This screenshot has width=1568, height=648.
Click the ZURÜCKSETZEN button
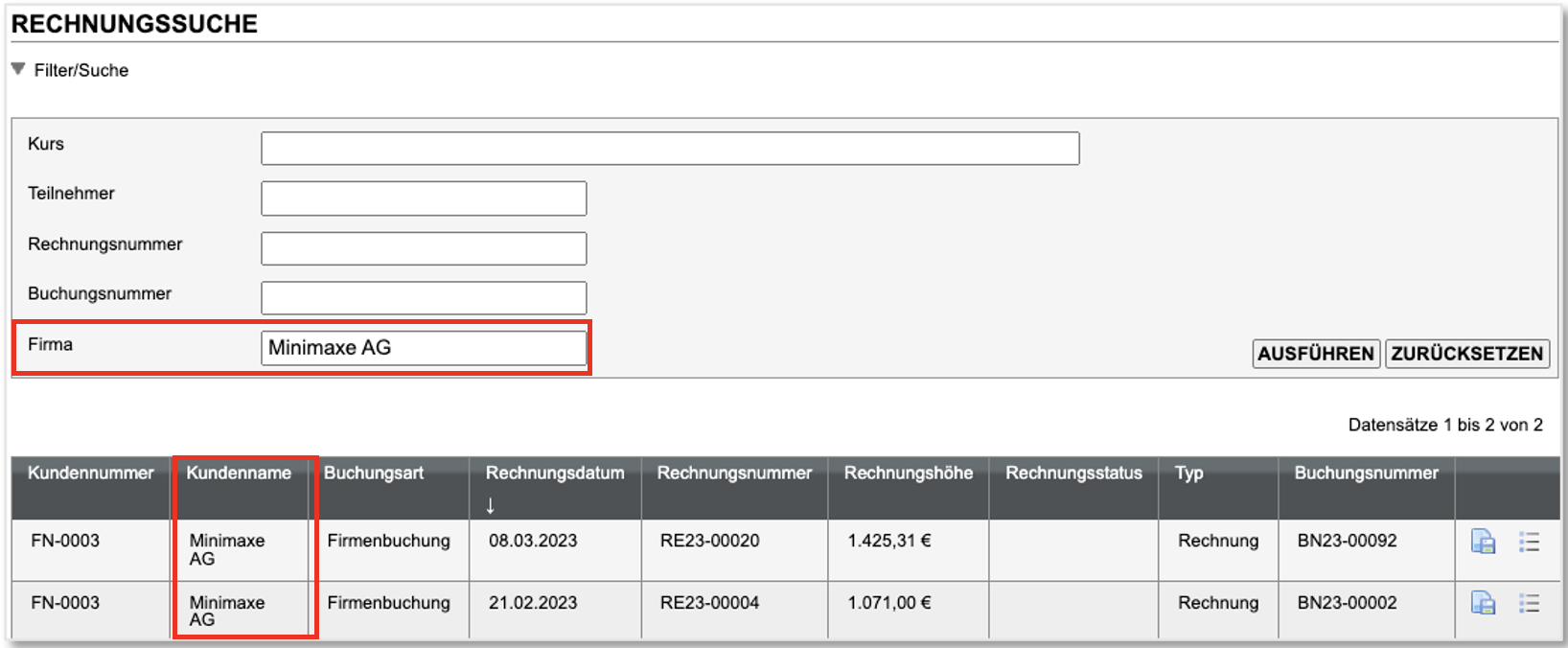pyautogui.click(x=1467, y=354)
